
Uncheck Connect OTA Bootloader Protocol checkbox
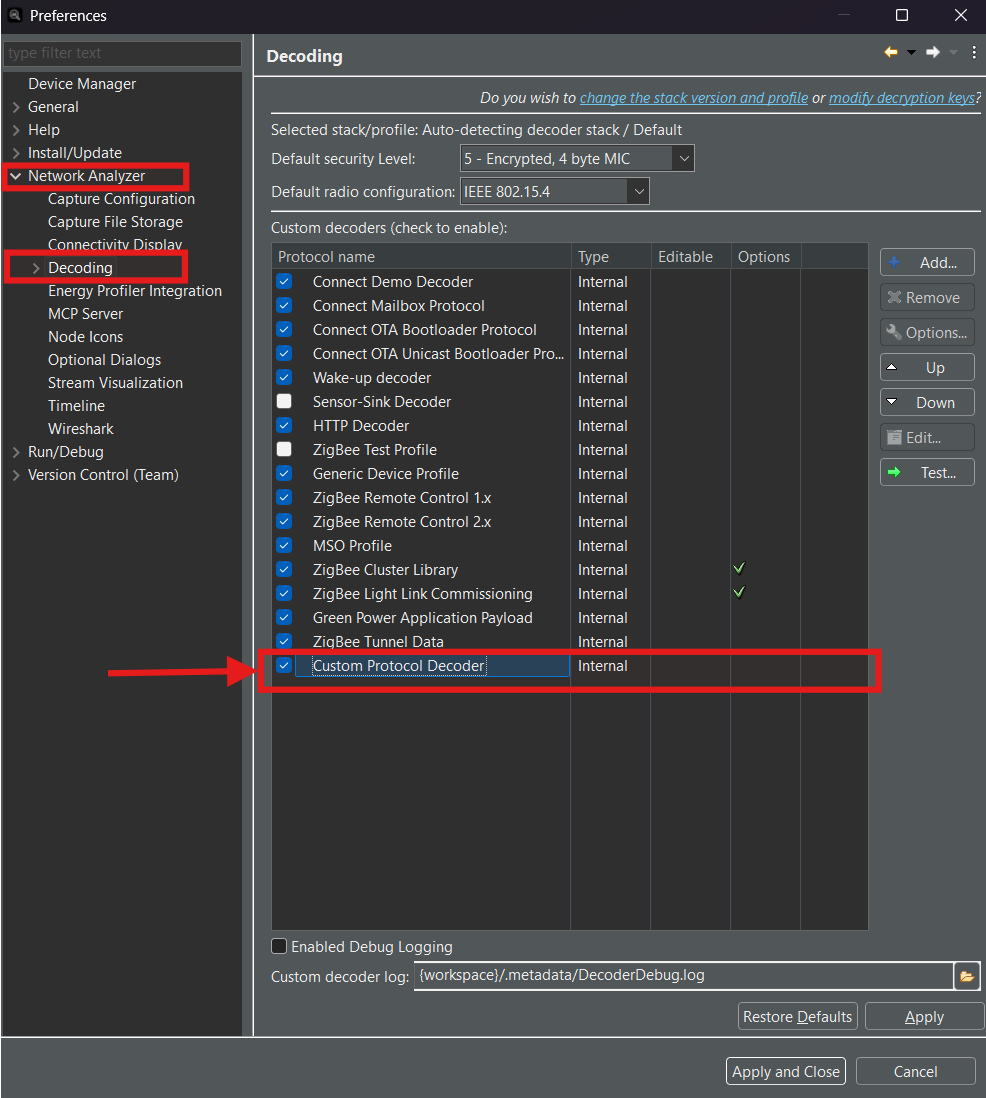tap(284, 329)
